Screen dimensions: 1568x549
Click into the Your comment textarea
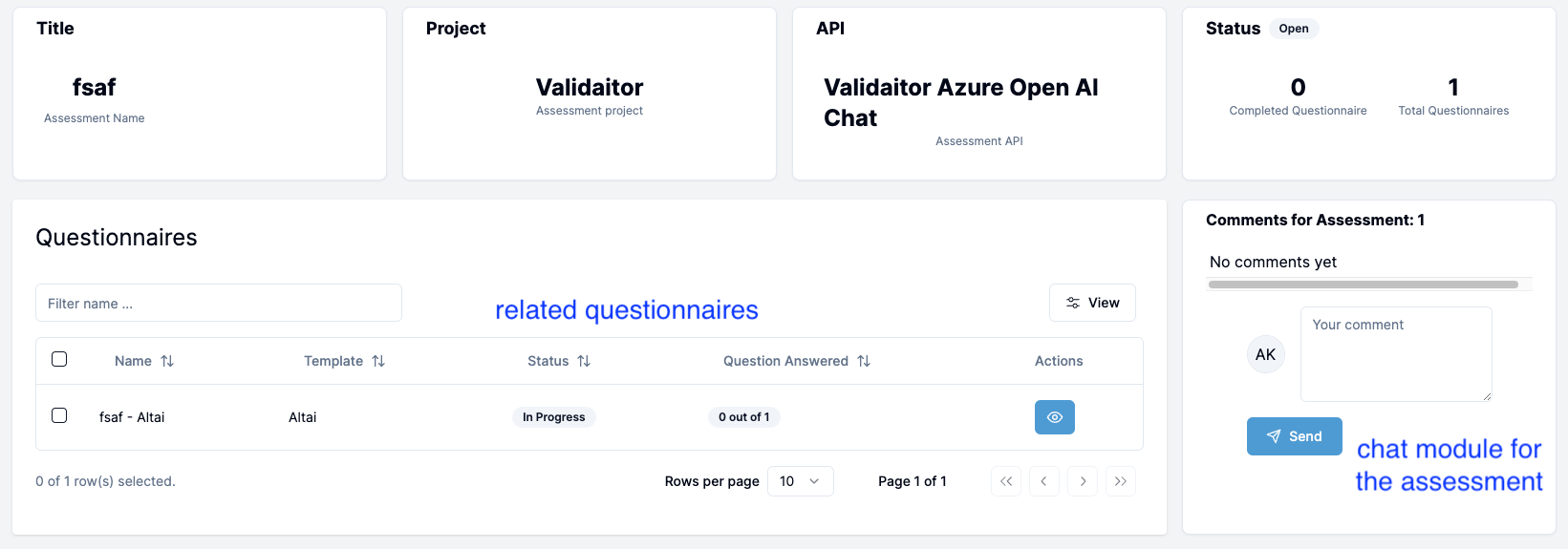(x=1395, y=354)
